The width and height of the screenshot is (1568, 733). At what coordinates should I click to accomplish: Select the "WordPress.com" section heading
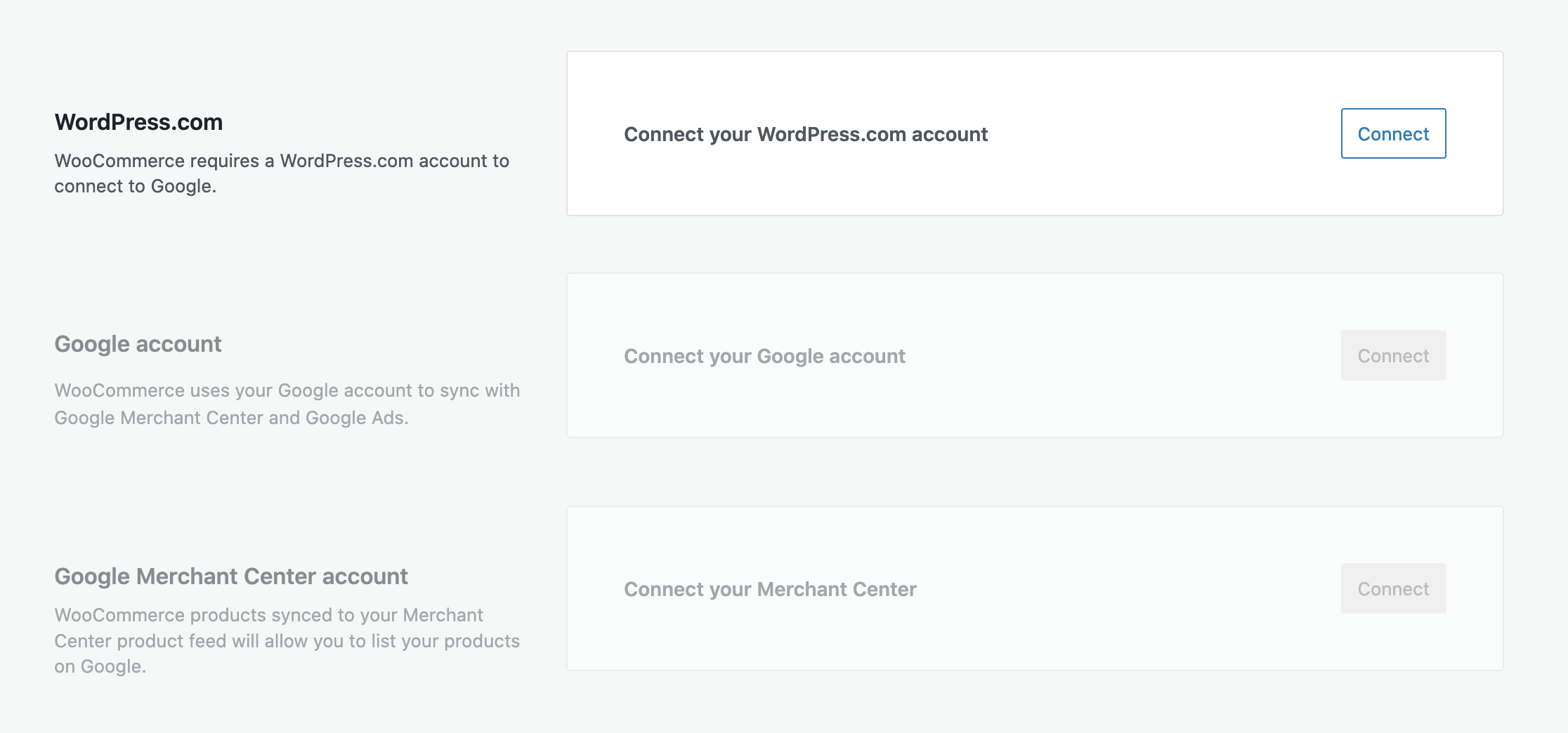138,121
